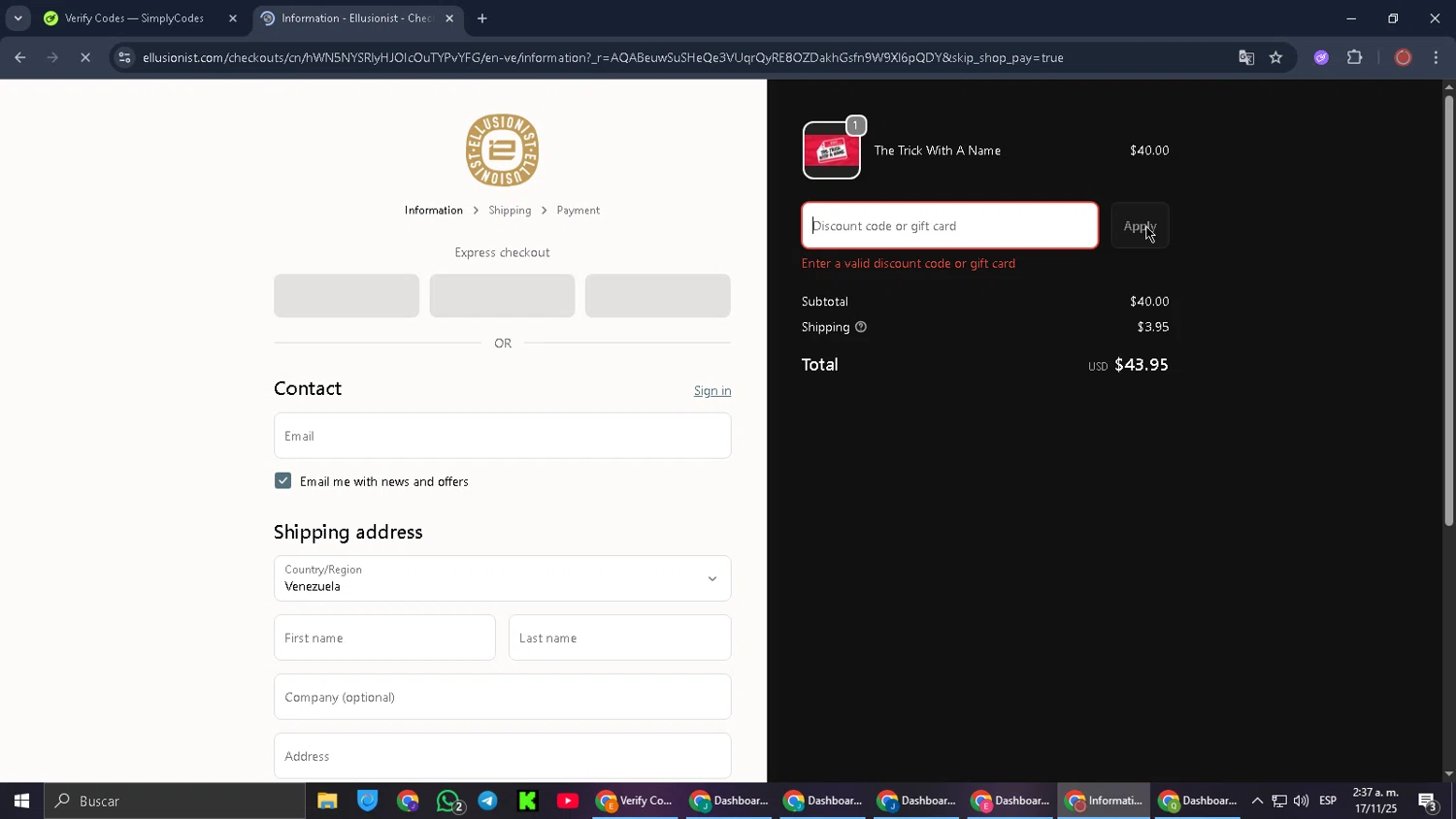Go to Payment breadcrumb step
The image size is (1456, 819).
coord(578,211)
